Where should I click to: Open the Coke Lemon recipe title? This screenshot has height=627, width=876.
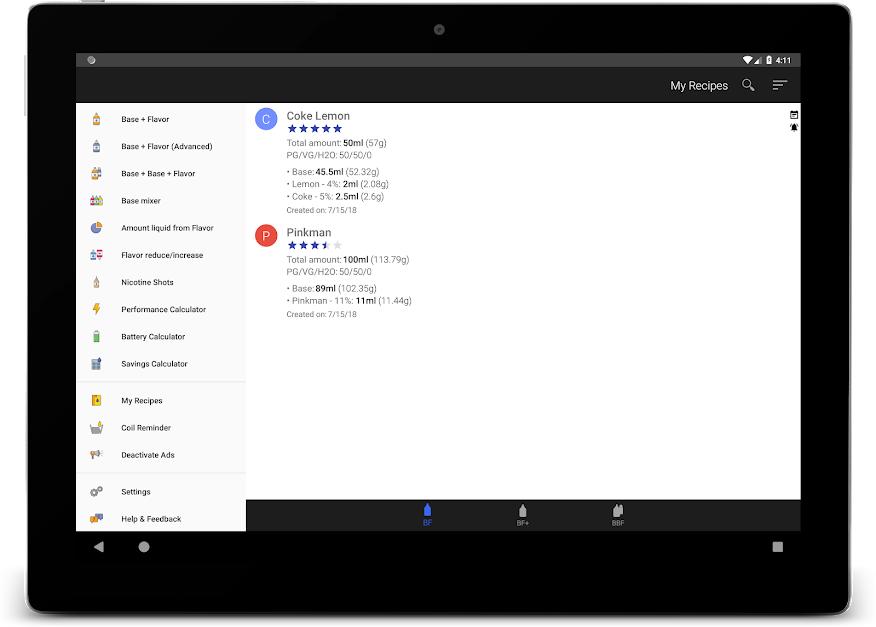(318, 116)
